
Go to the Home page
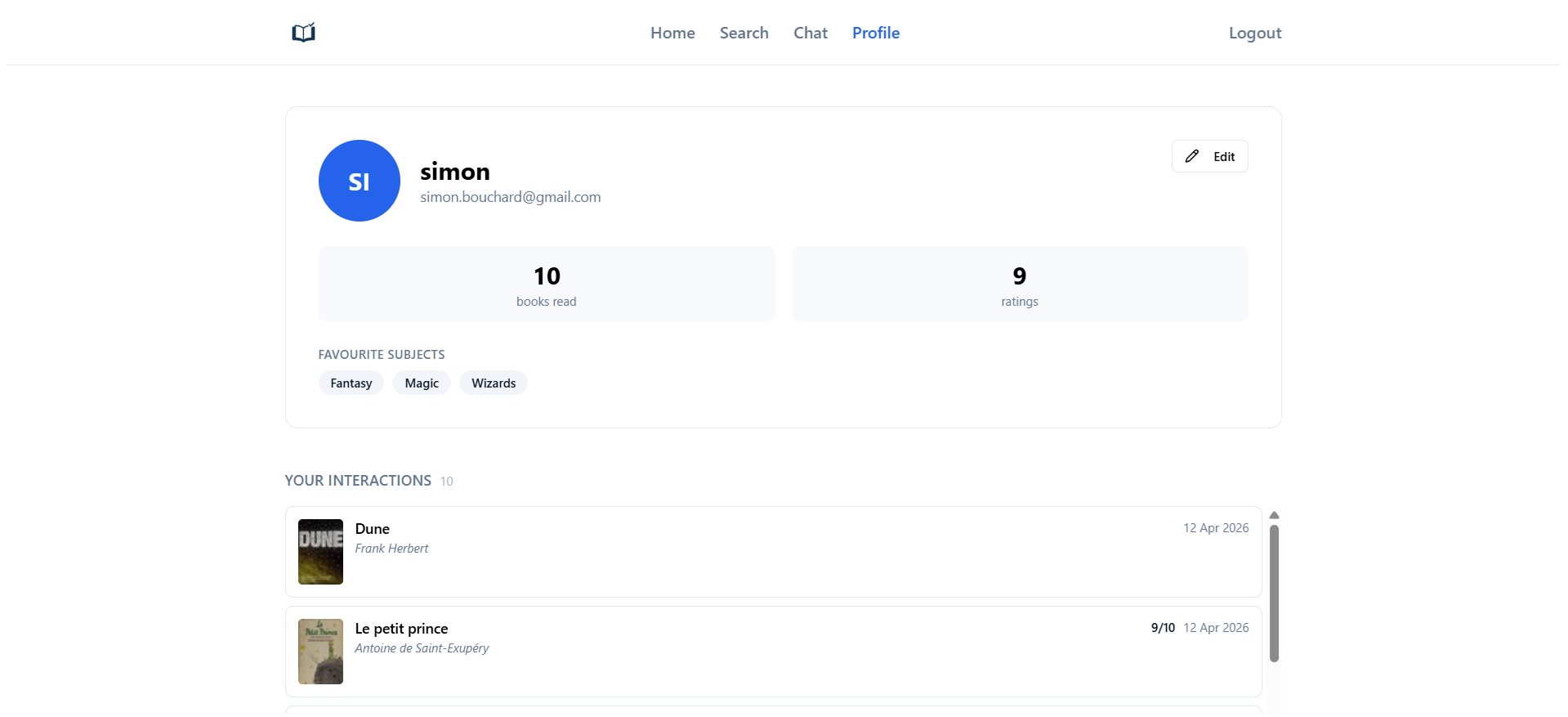click(672, 33)
